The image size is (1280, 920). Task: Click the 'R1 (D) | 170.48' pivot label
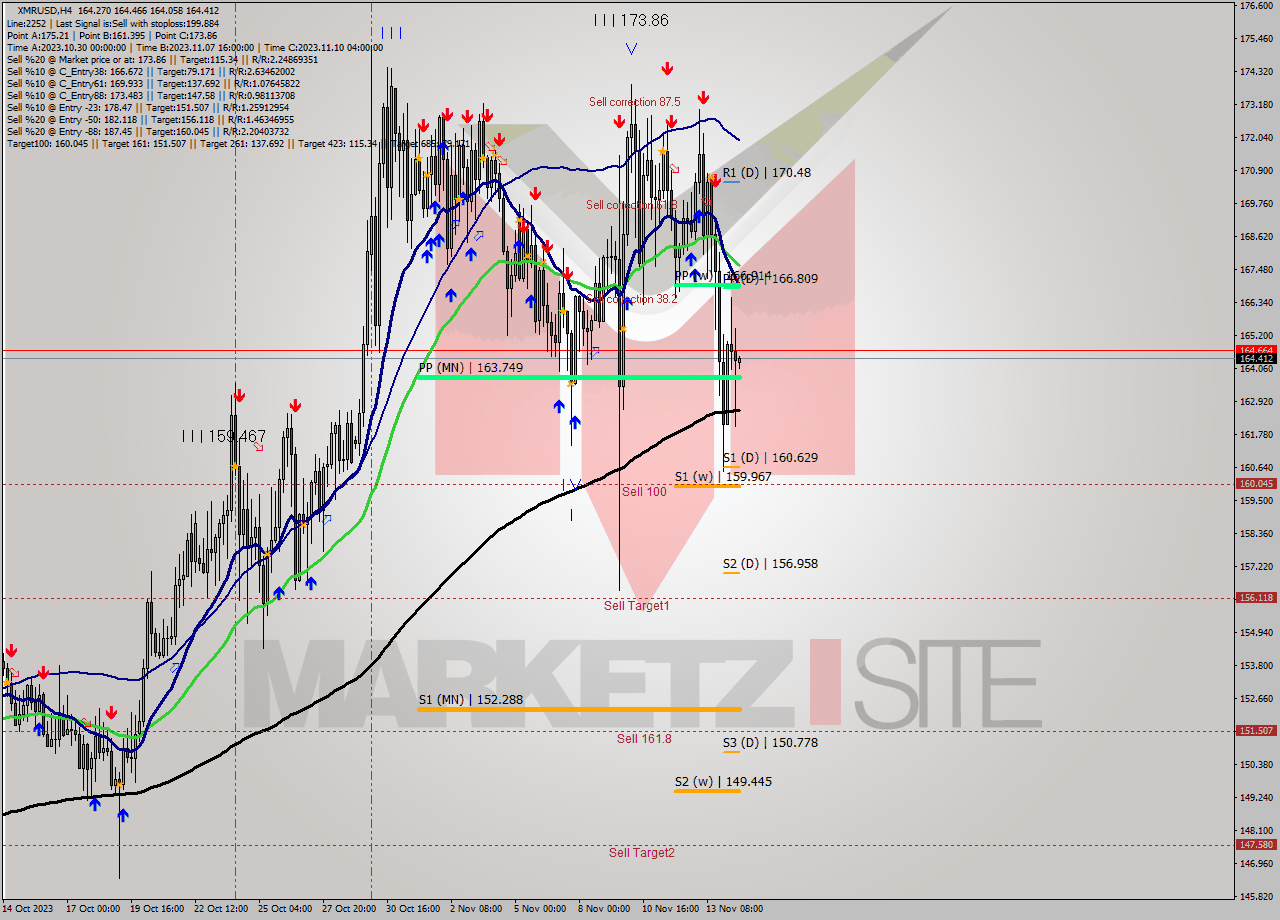(x=767, y=172)
